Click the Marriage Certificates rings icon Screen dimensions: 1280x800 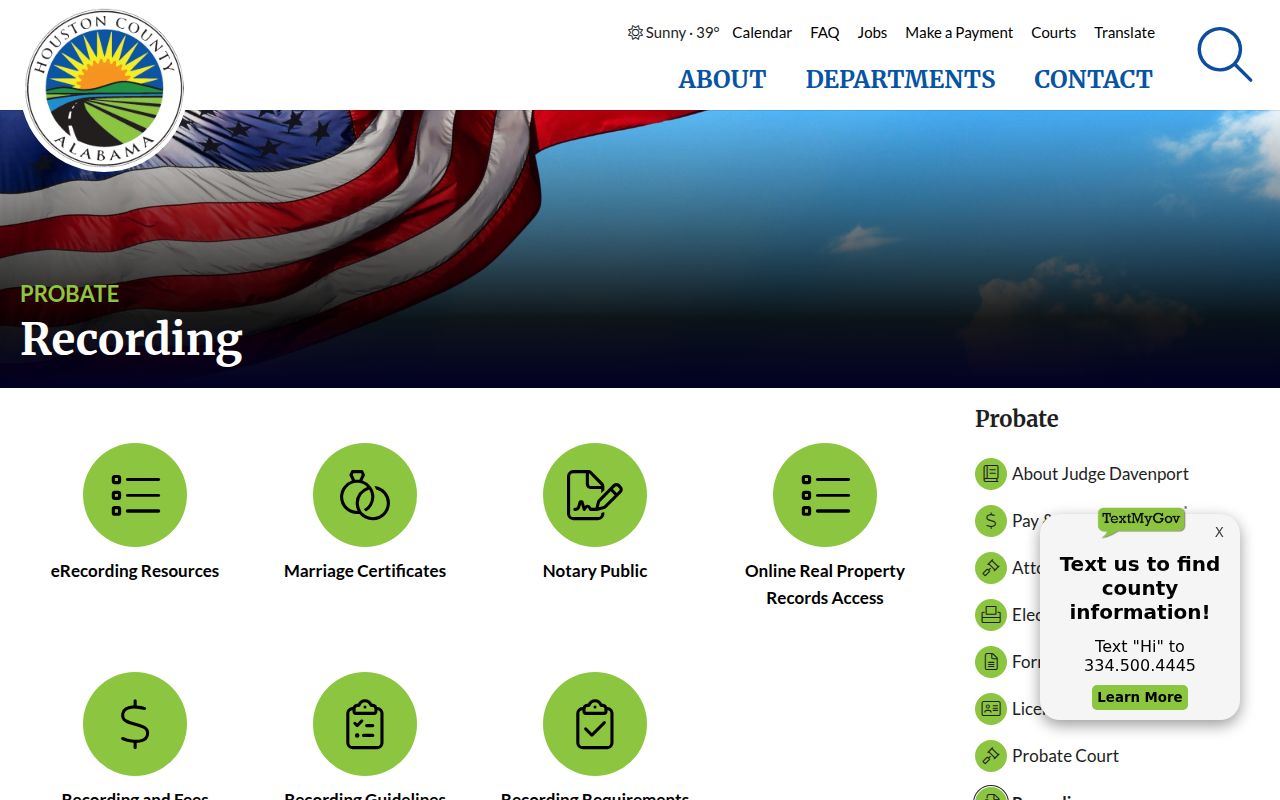[x=365, y=495]
